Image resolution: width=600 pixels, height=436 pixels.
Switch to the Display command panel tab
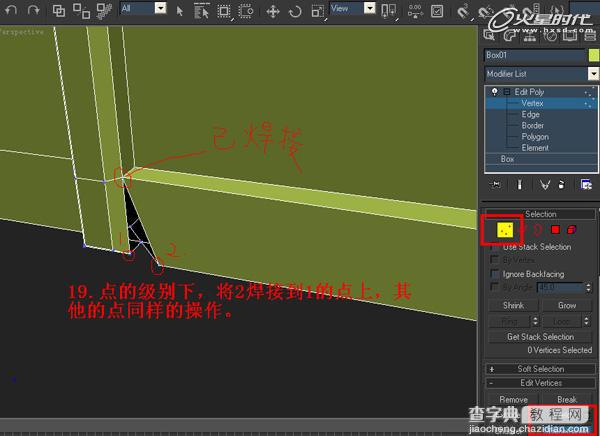click(570, 35)
